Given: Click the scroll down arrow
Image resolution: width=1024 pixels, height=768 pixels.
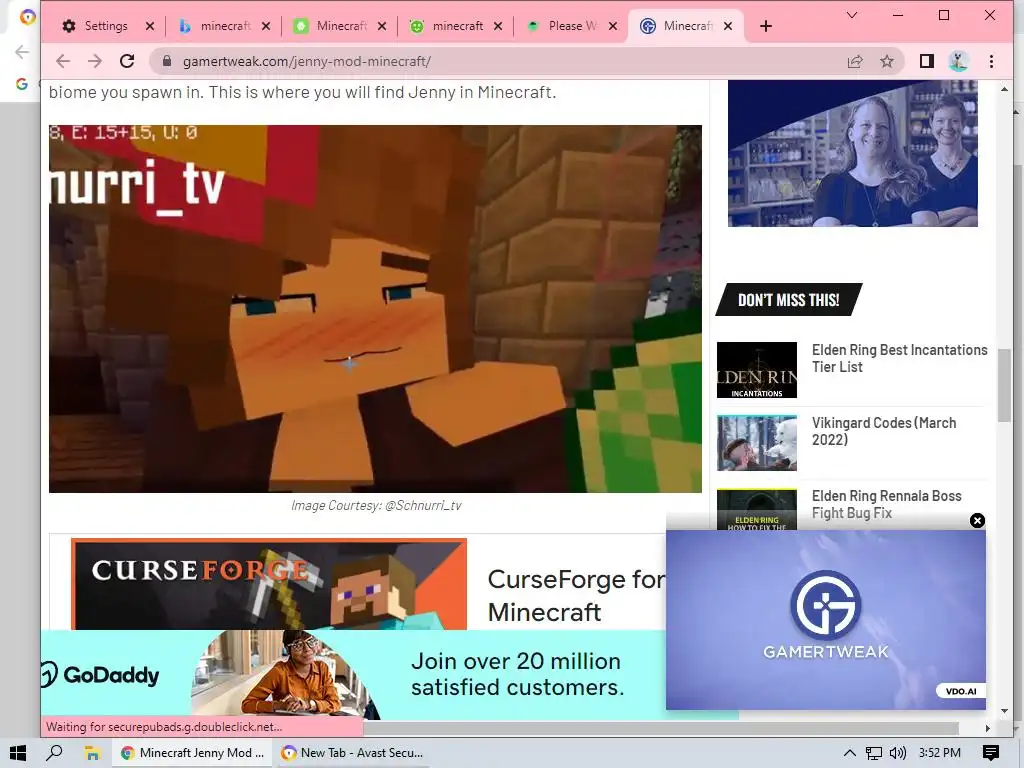Looking at the screenshot, I should coord(1004,711).
